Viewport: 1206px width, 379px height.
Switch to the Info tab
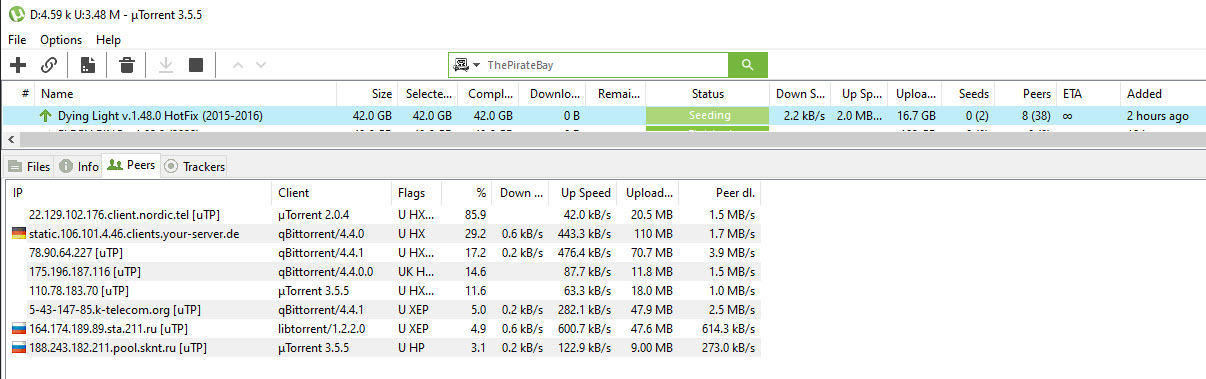coord(79,167)
